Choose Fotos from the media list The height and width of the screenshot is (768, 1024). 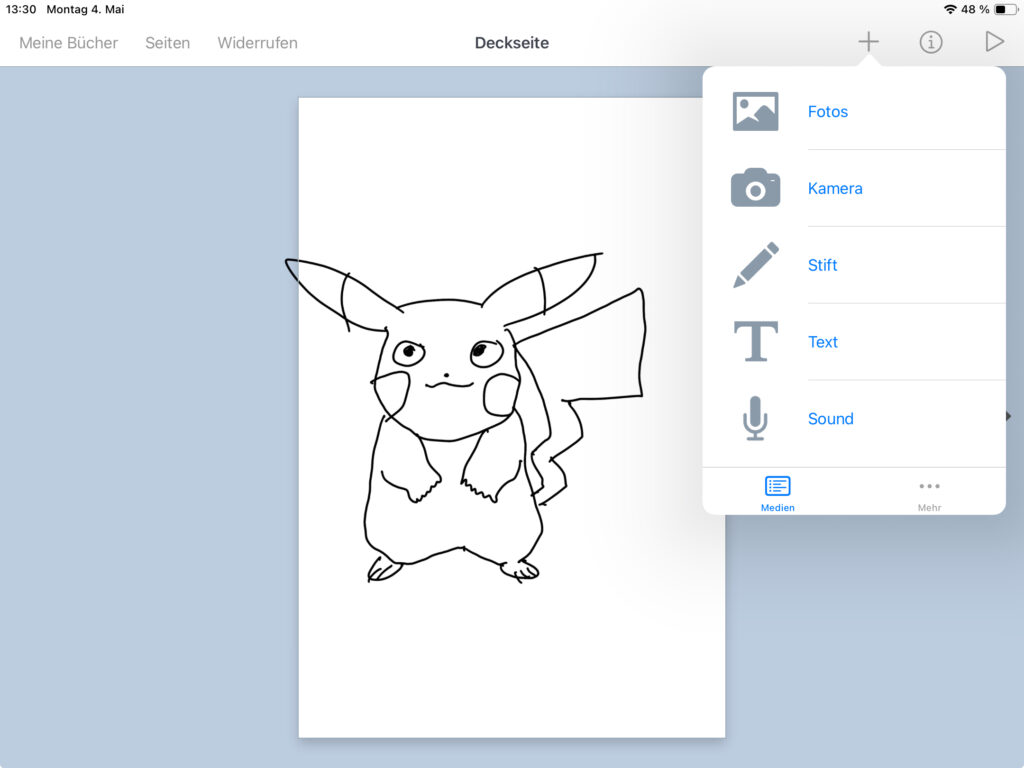pyautogui.click(x=827, y=112)
